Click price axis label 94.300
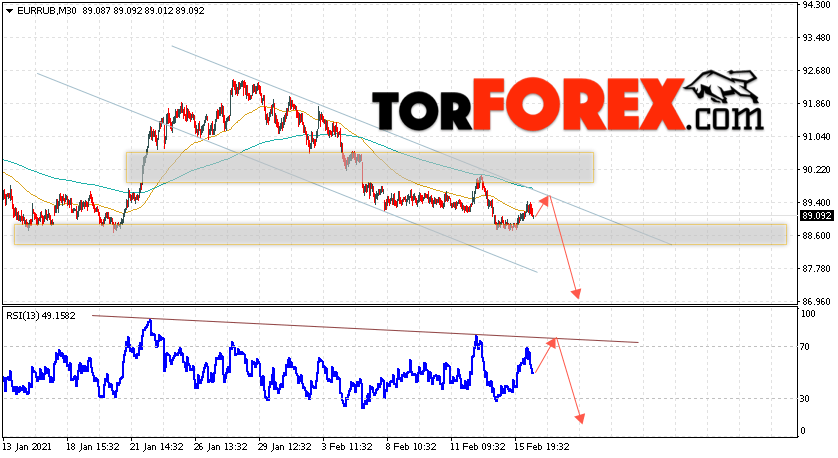The width and height of the screenshot is (838, 458). (x=816, y=5)
